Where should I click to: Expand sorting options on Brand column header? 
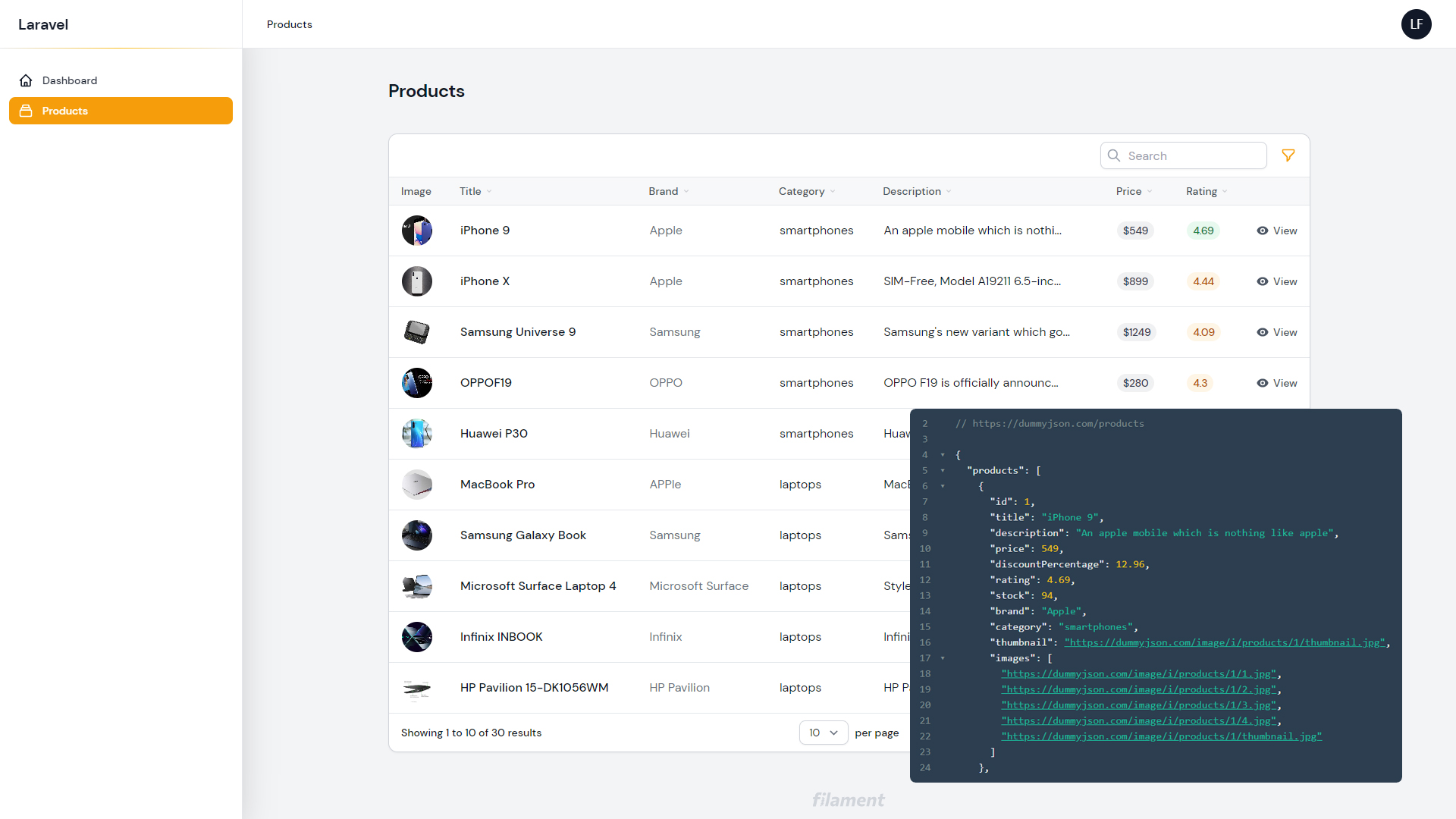(667, 191)
